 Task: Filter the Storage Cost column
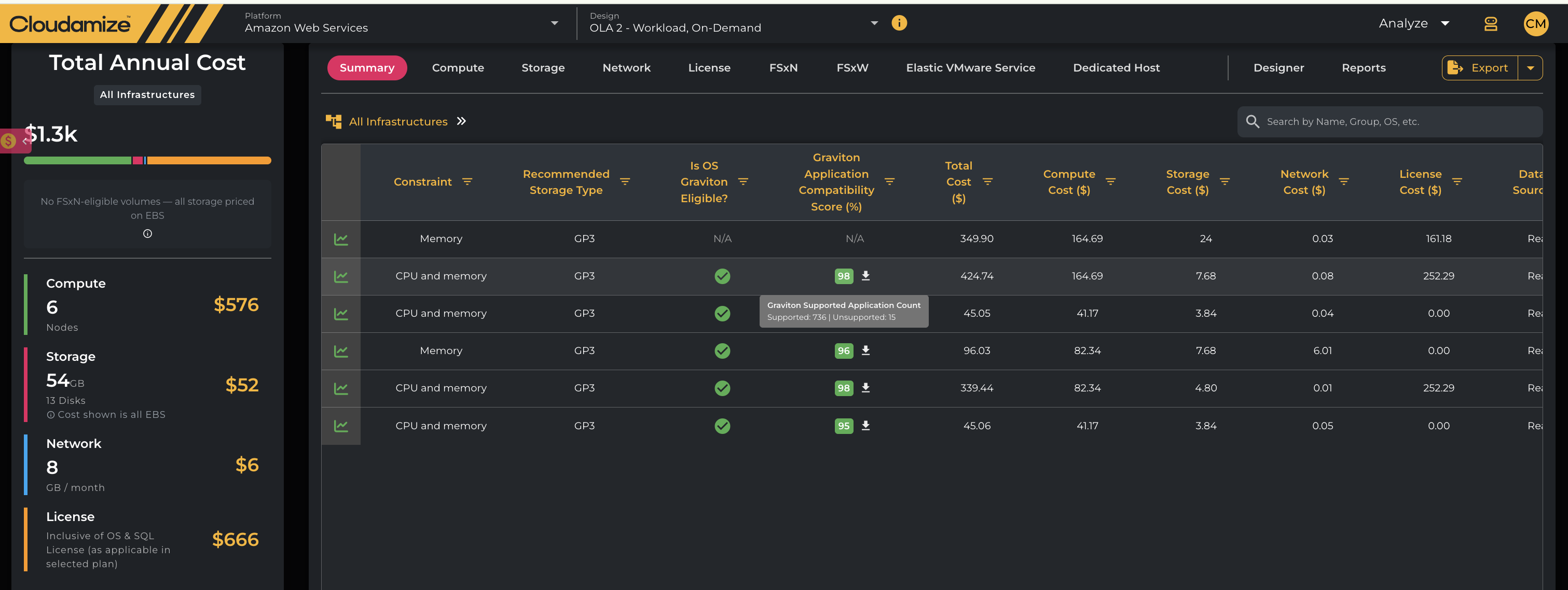click(1225, 182)
